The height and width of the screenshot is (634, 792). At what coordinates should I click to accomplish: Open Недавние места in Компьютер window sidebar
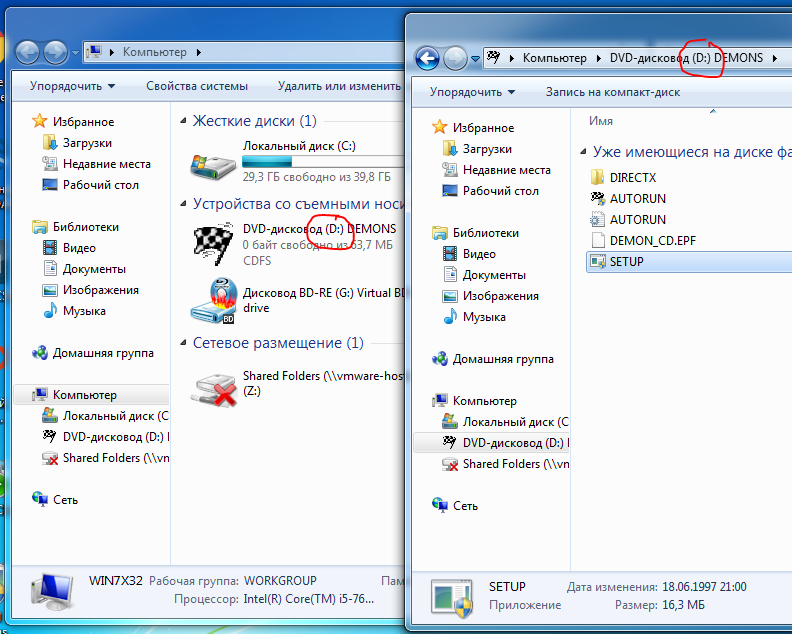[x=107, y=164]
